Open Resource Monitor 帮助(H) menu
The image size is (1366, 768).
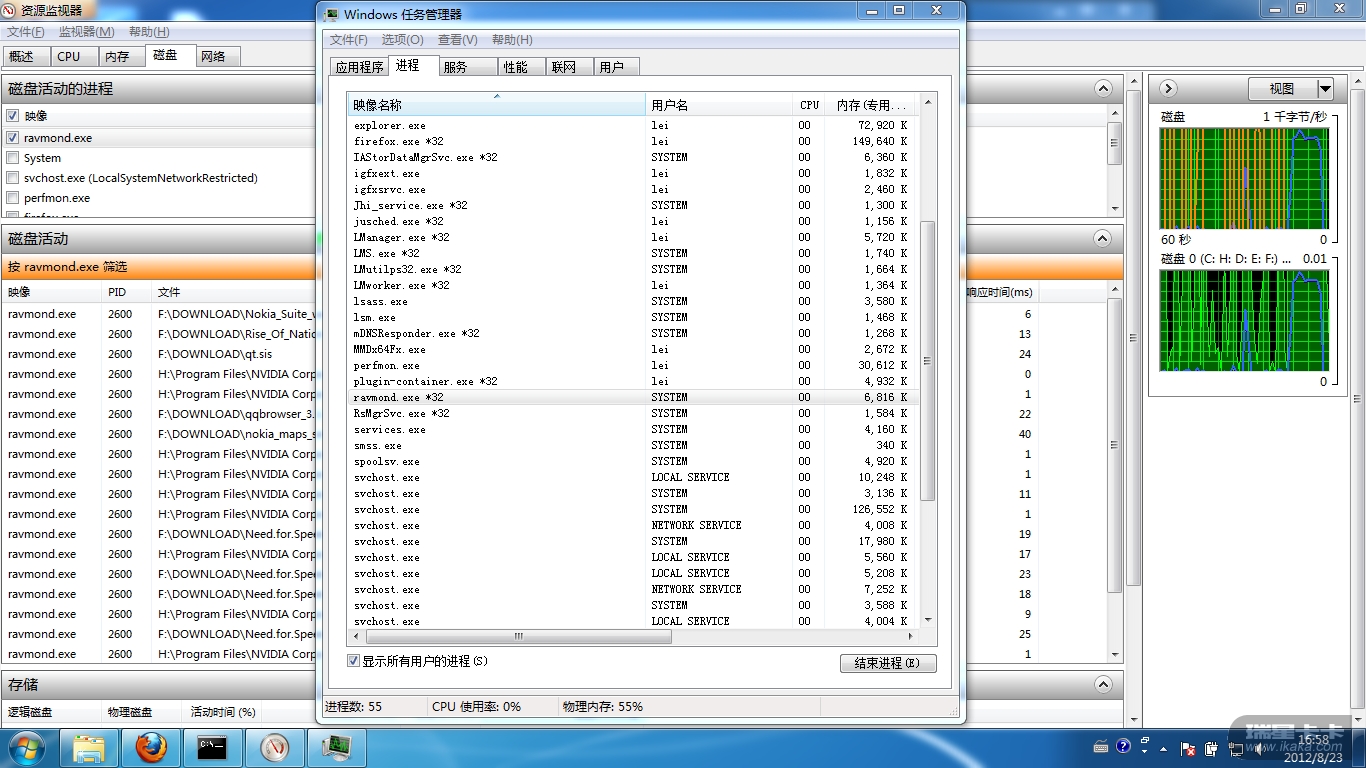[x=148, y=32]
